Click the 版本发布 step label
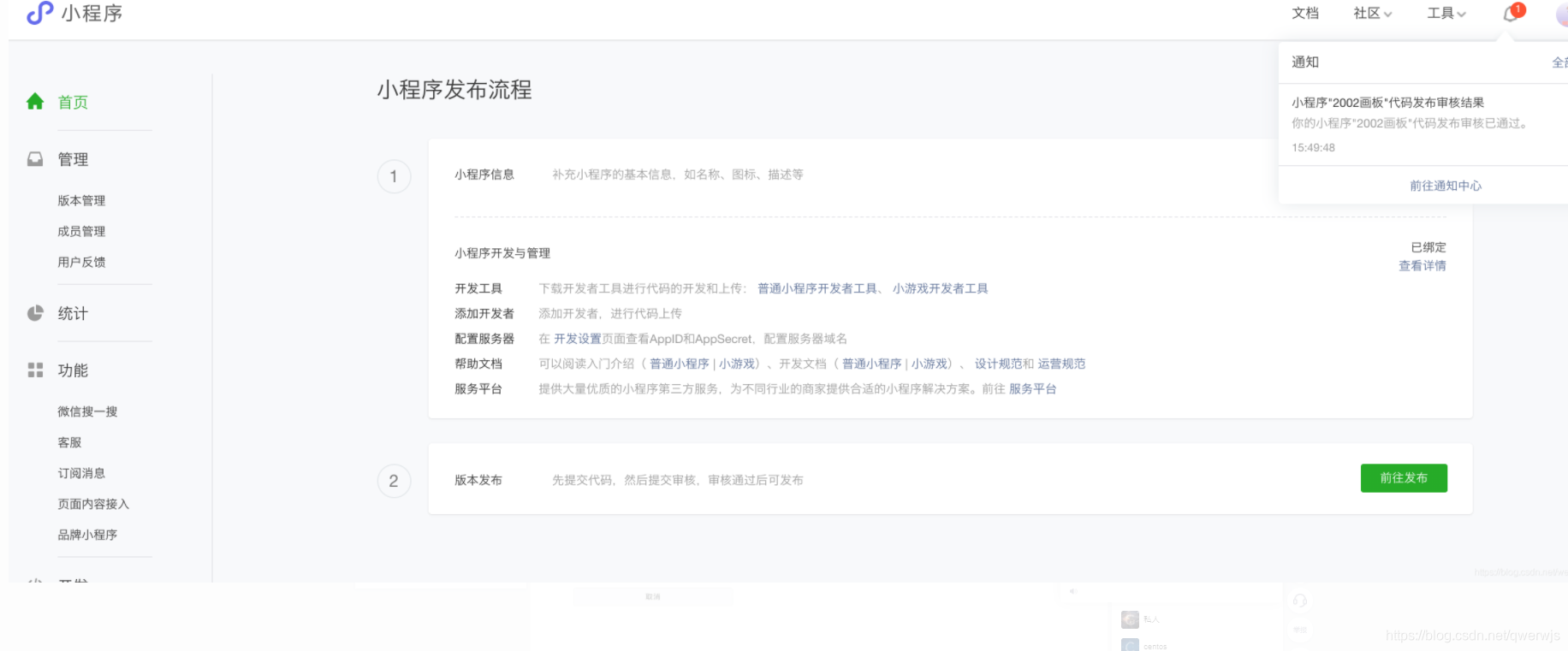 tap(478, 480)
